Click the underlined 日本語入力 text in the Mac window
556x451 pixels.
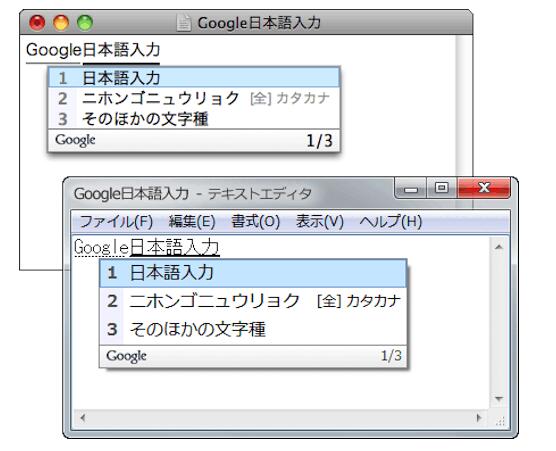(121, 50)
